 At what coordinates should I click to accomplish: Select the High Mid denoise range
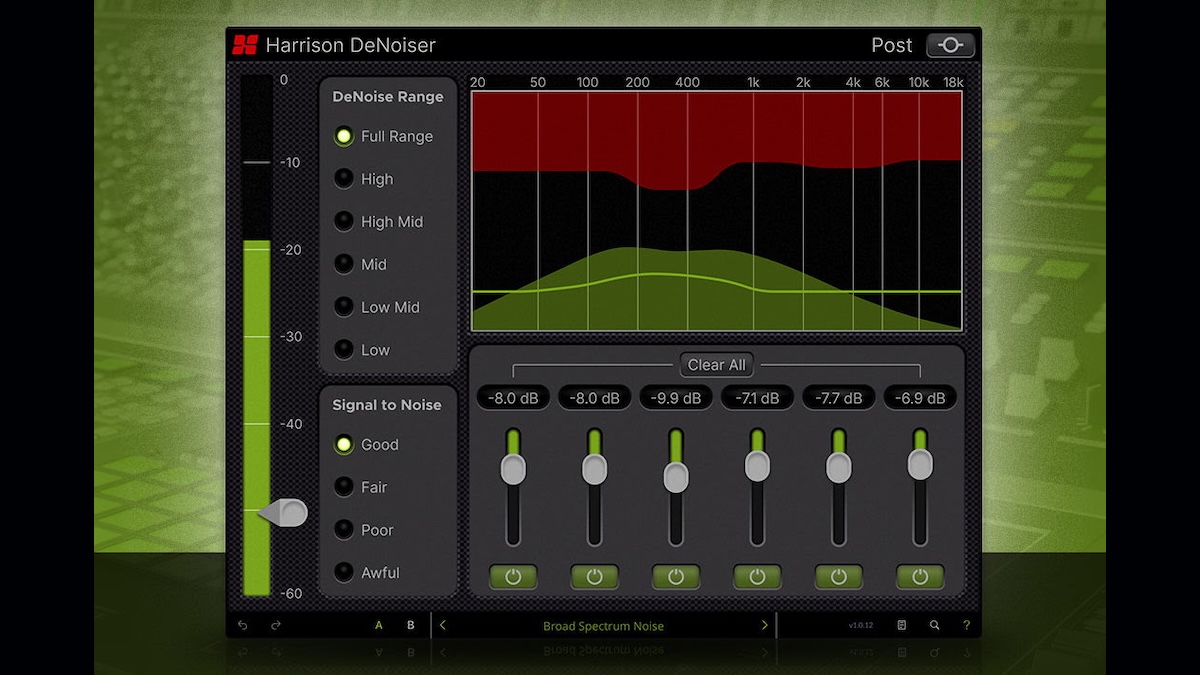click(x=344, y=222)
